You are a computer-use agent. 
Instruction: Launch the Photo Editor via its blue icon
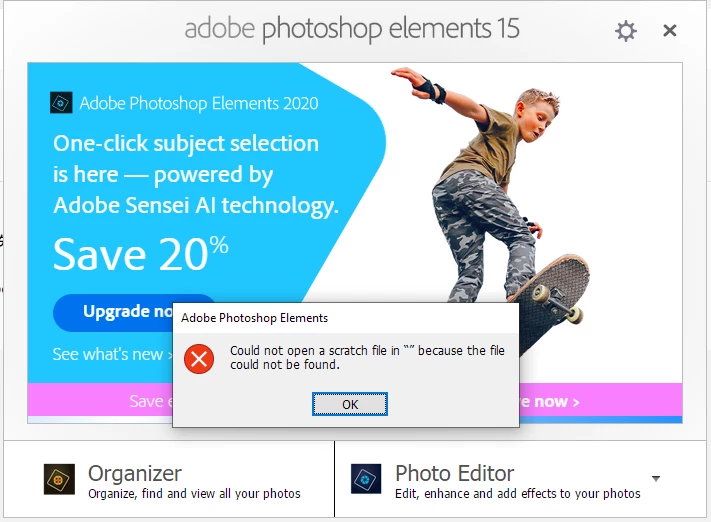pos(366,479)
